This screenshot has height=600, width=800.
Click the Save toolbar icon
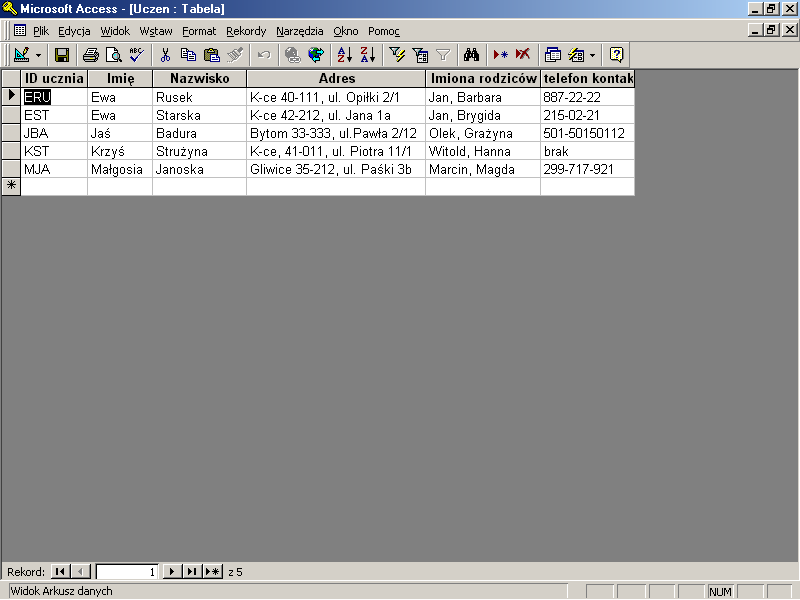[x=62, y=55]
